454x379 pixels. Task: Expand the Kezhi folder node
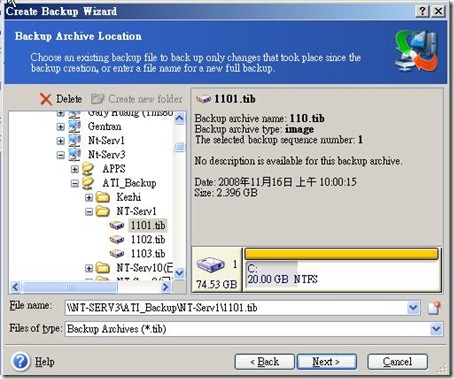[x=89, y=197]
